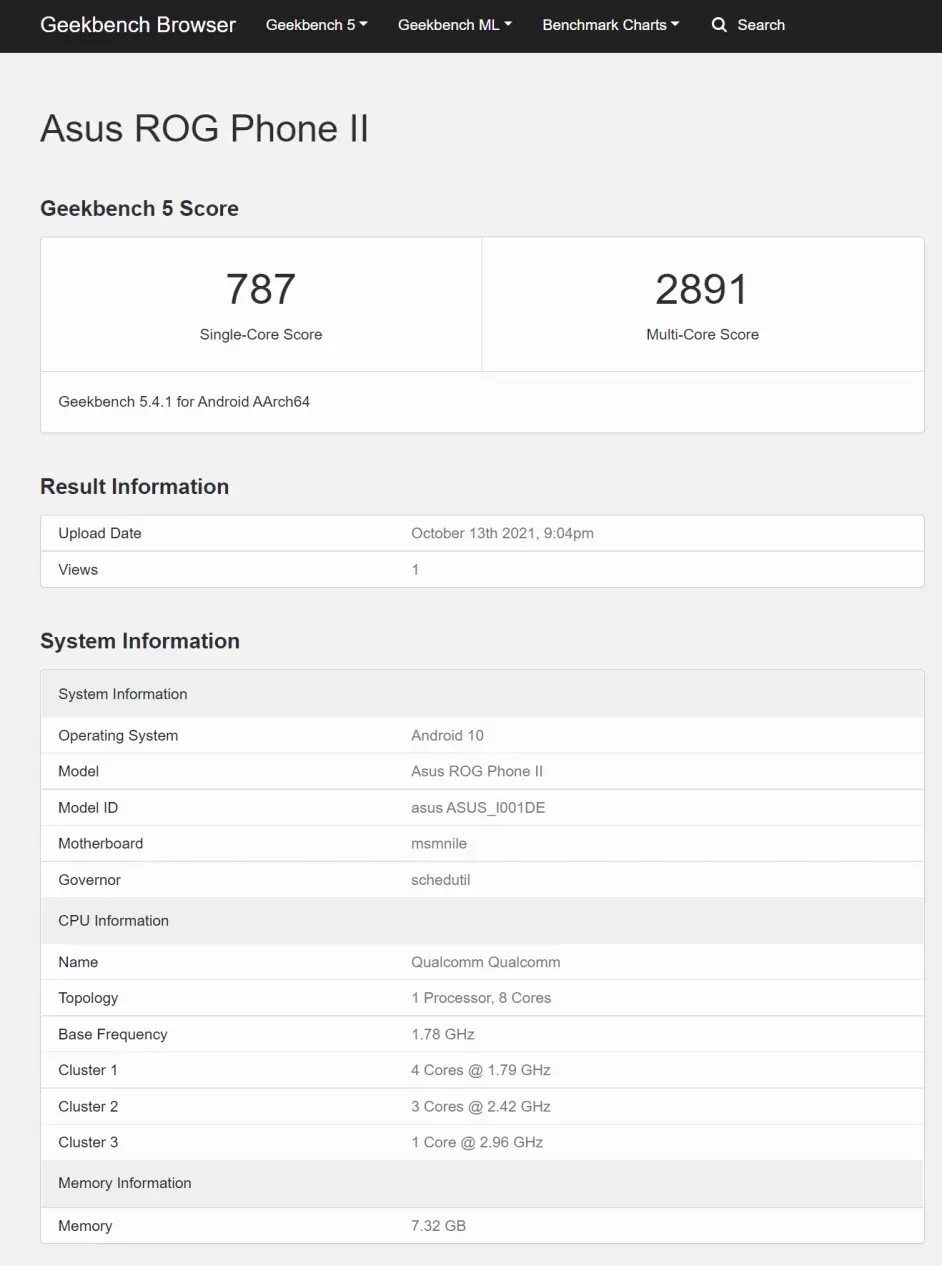Viewport: 942px width, 1266px height.
Task: Select Geekbench 5.4.1 for Android AArch64 text
Action: [x=184, y=402]
